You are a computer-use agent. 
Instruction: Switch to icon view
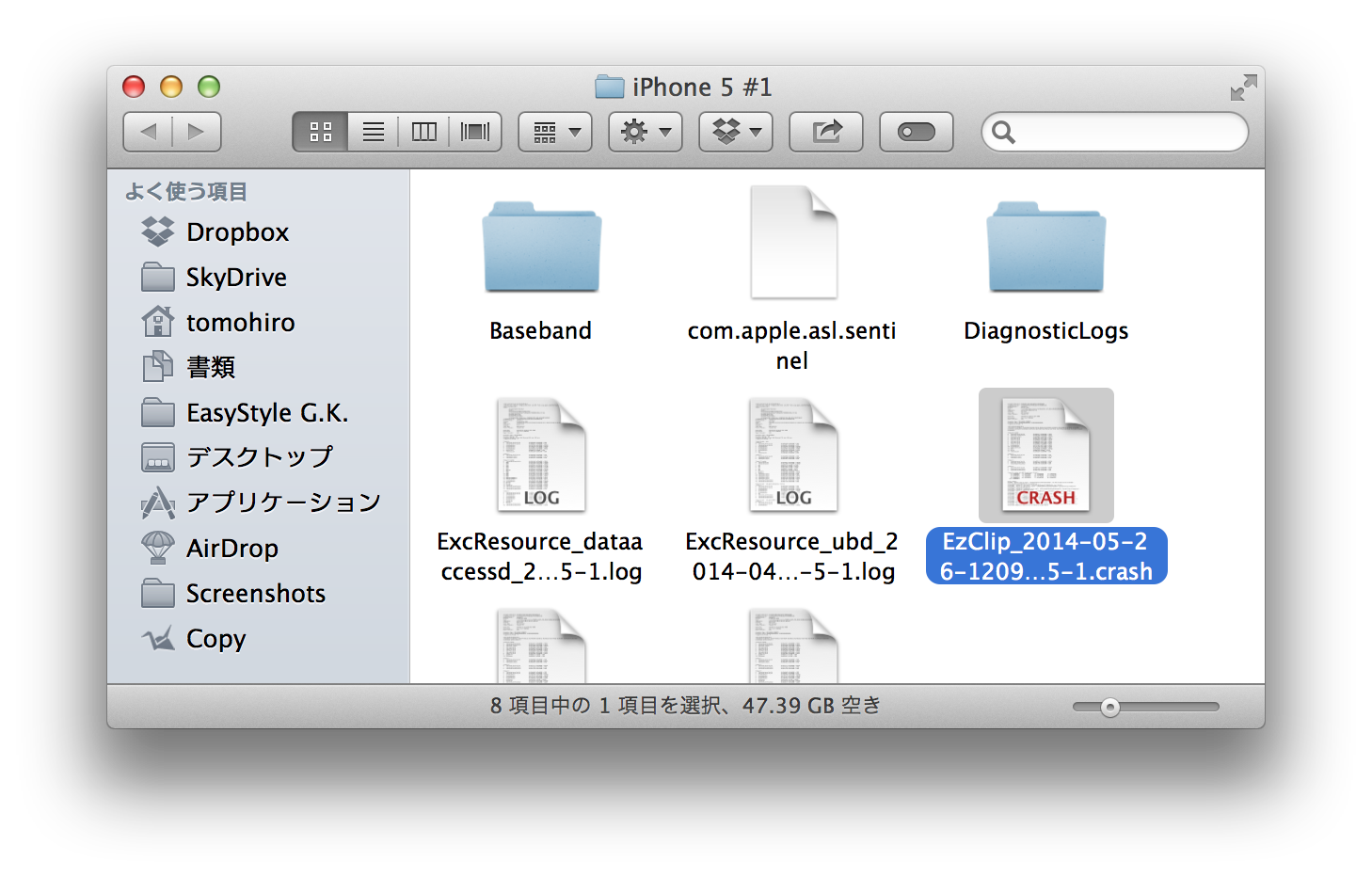pos(321,132)
